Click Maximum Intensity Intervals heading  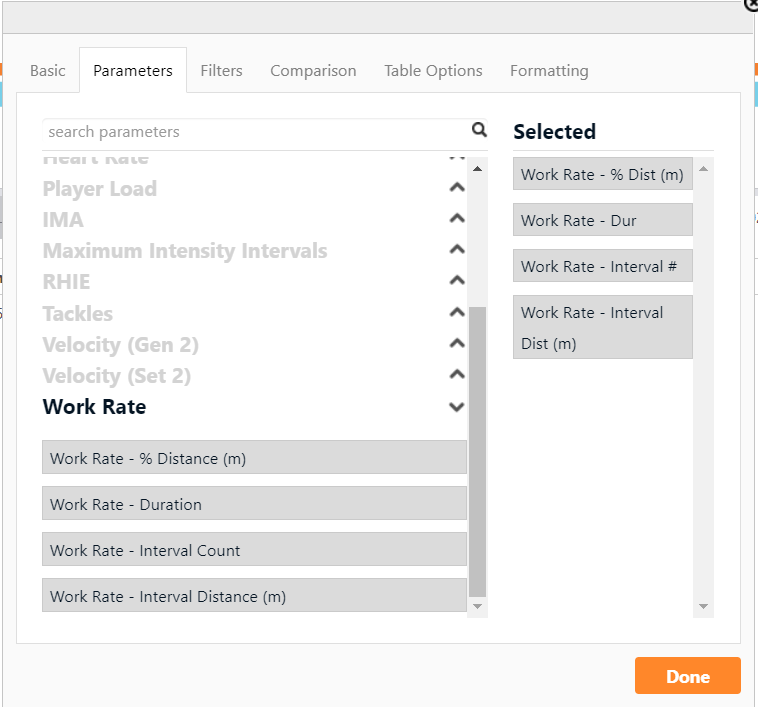point(185,251)
